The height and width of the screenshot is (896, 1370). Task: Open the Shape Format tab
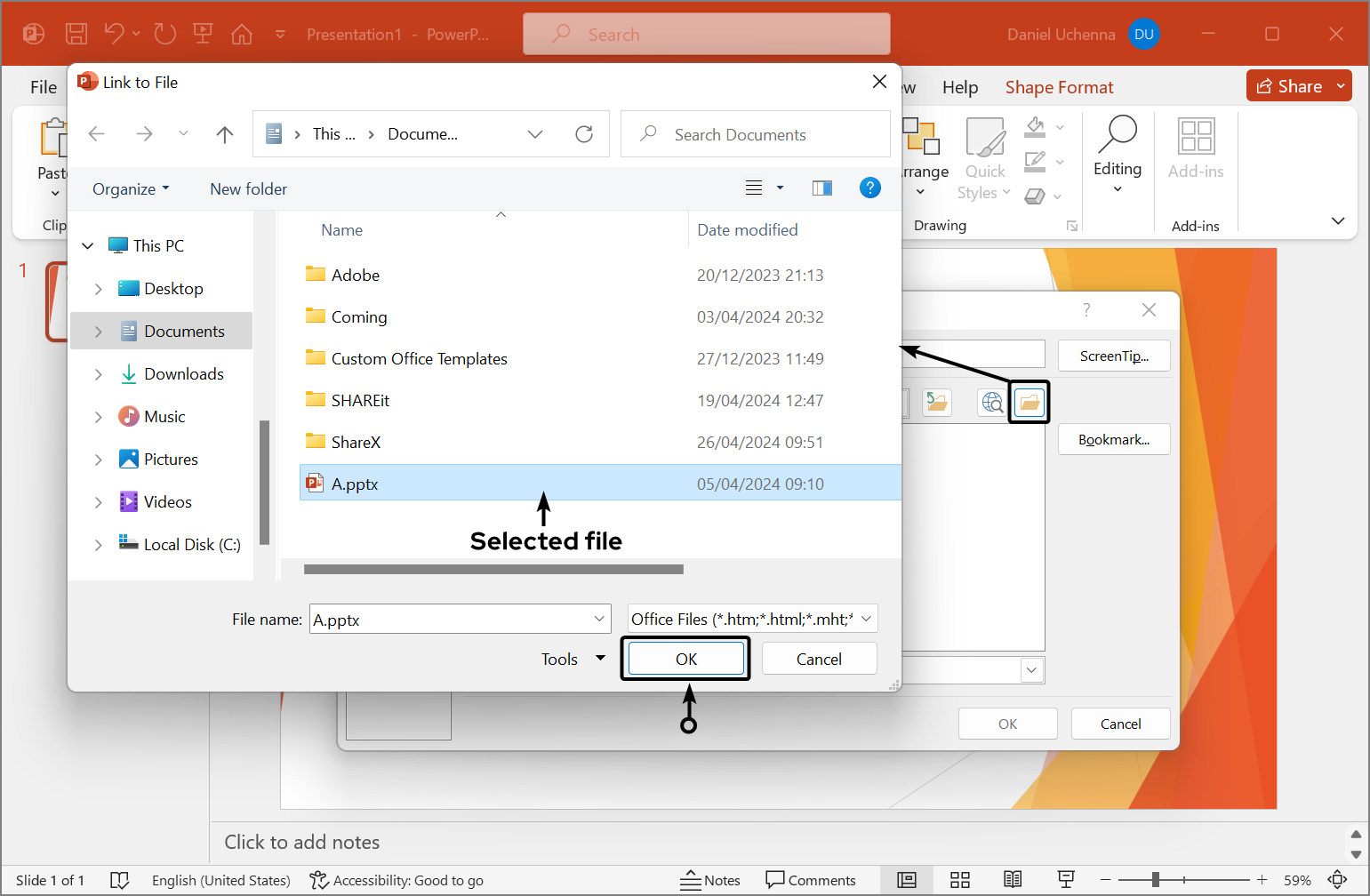pos(1059,87)
